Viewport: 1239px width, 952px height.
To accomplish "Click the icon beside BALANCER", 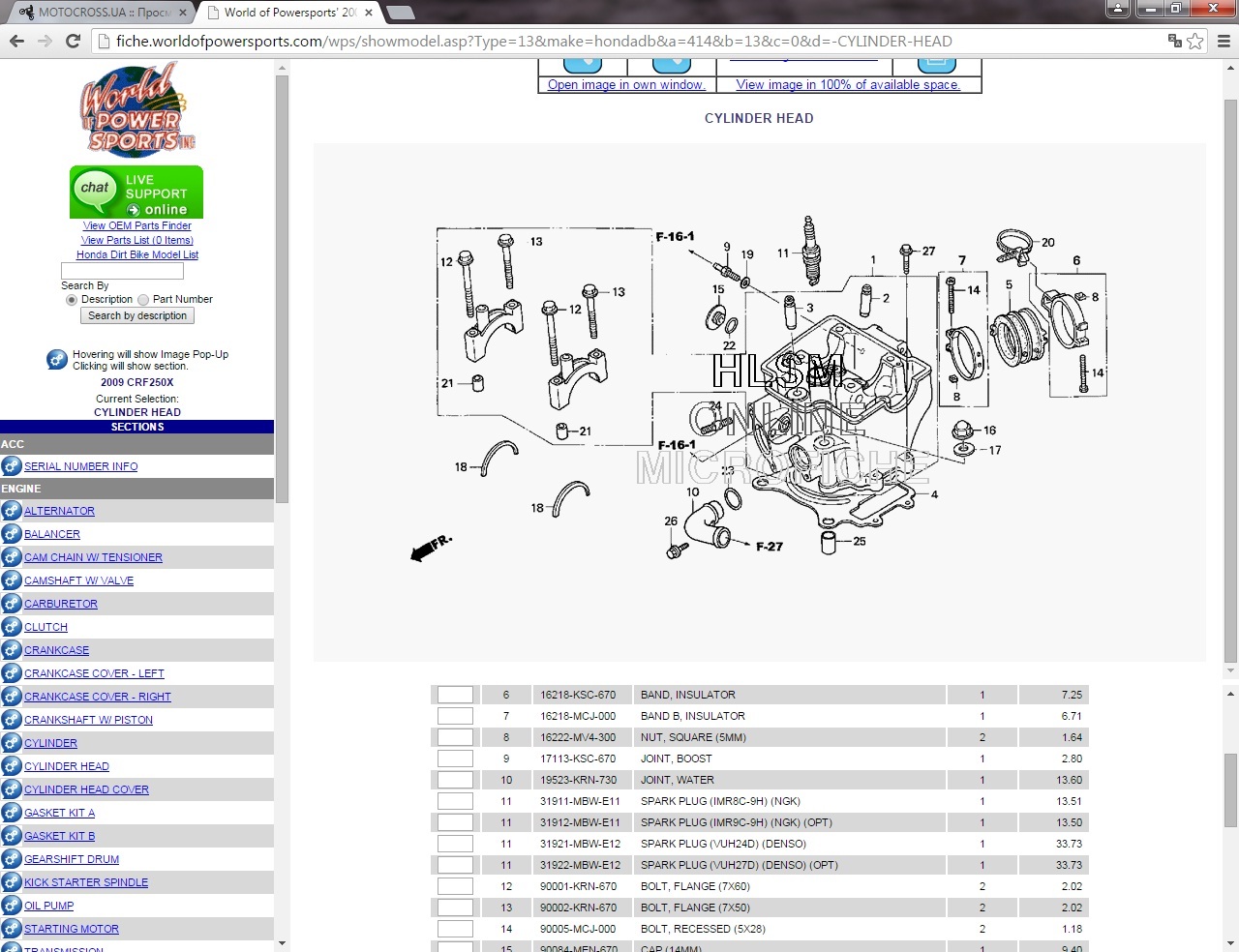I will point(12,534).
